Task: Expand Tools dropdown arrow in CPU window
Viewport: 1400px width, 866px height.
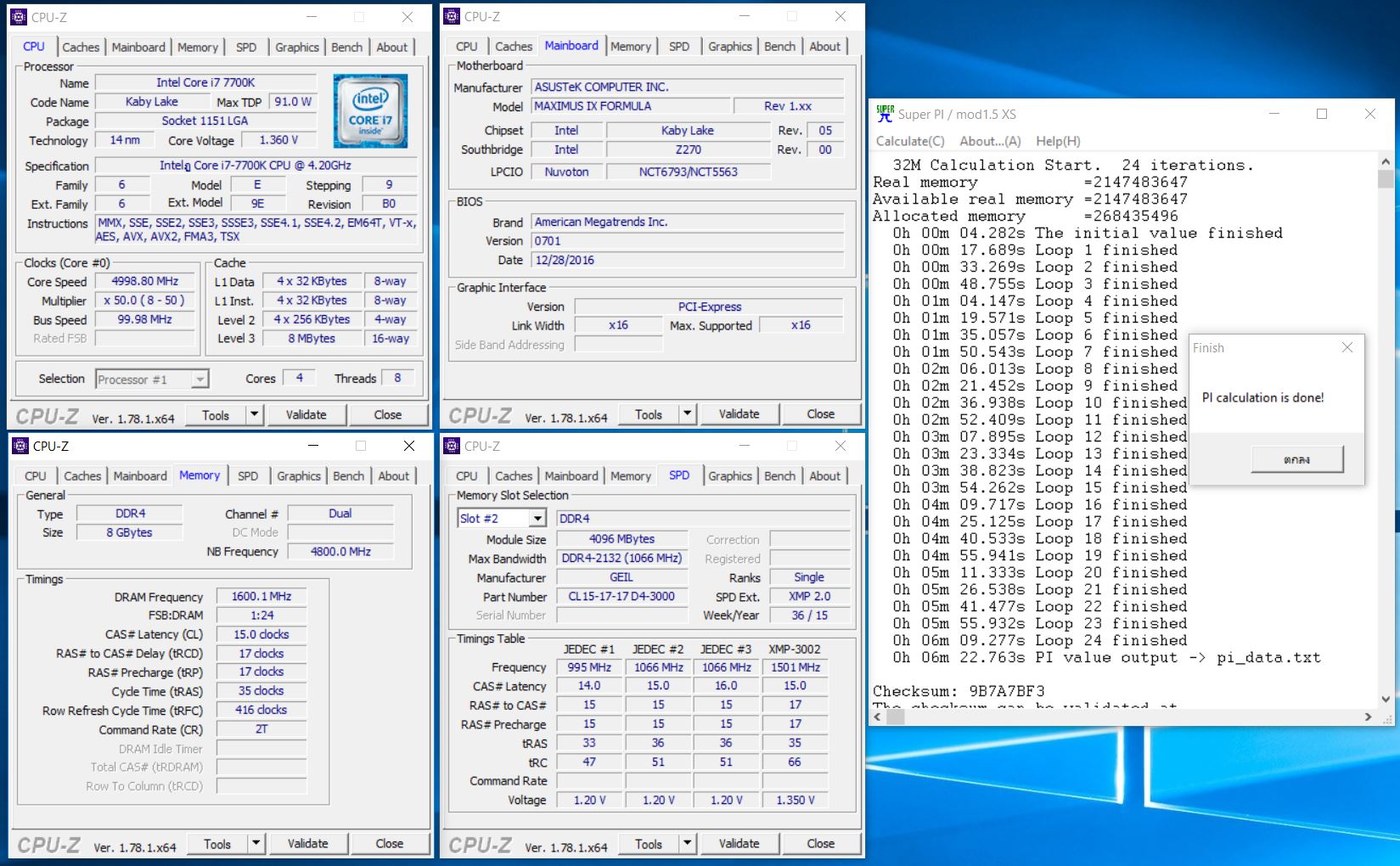Action: (x=254, y=414)
